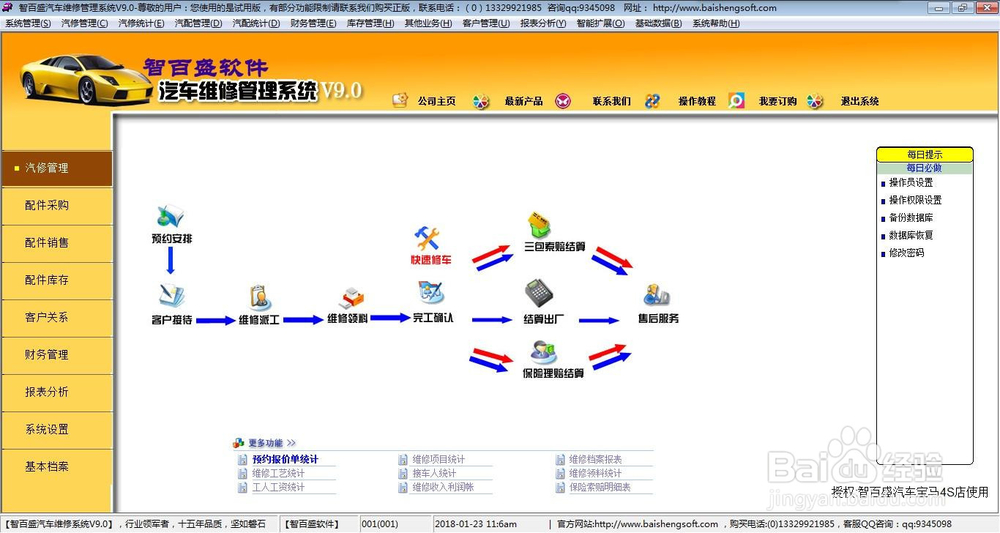Open 修改密码 in daily tips
The width and height of the screenshot is (1000, 533).
pos(906,253)
